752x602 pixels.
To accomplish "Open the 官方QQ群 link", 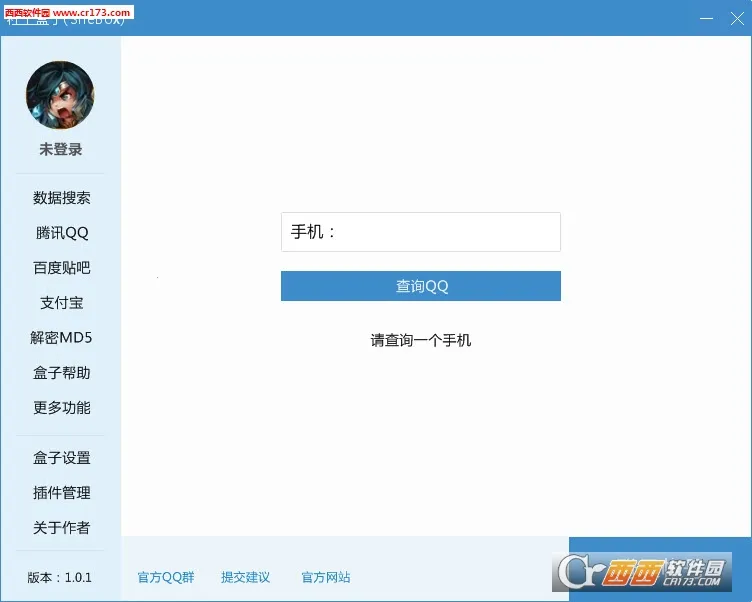I will click(166, 577).
